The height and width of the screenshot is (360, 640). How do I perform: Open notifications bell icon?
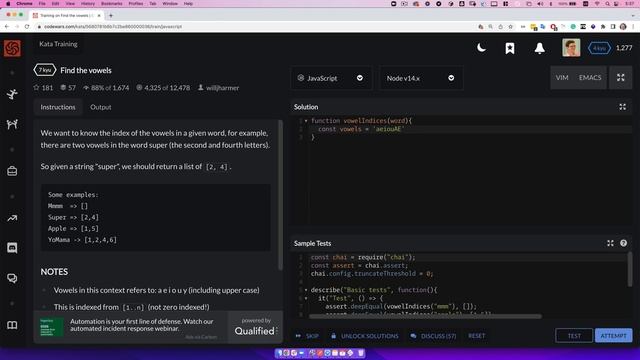point(540,48)
